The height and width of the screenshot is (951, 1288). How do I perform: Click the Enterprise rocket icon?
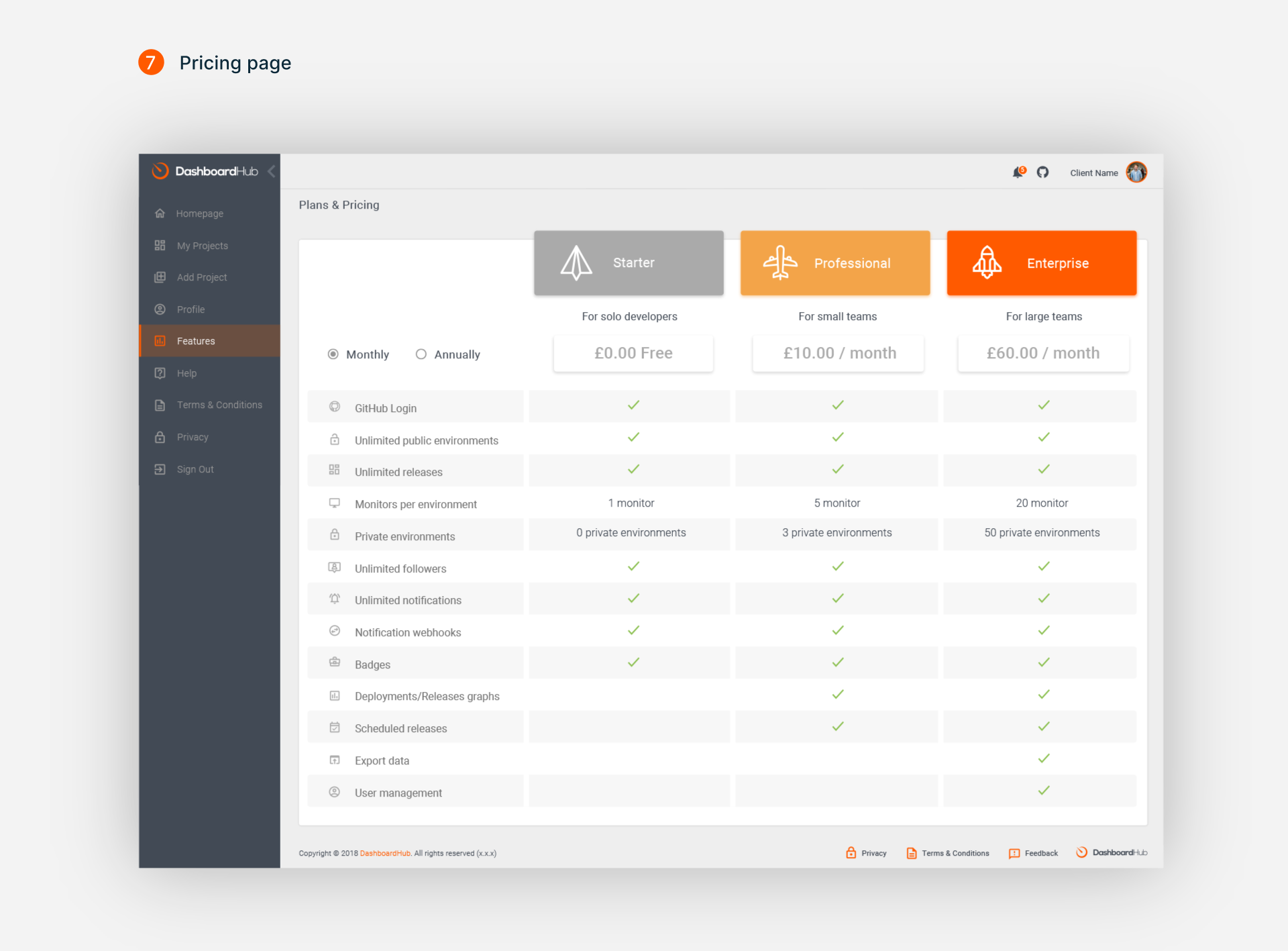coord(987,262)
